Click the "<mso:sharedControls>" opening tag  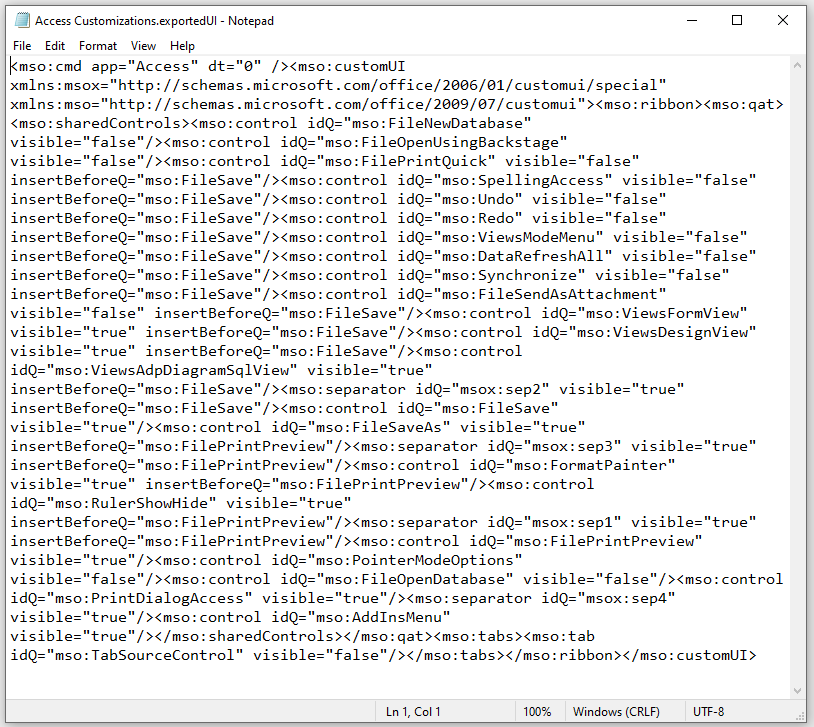(100, 124)
